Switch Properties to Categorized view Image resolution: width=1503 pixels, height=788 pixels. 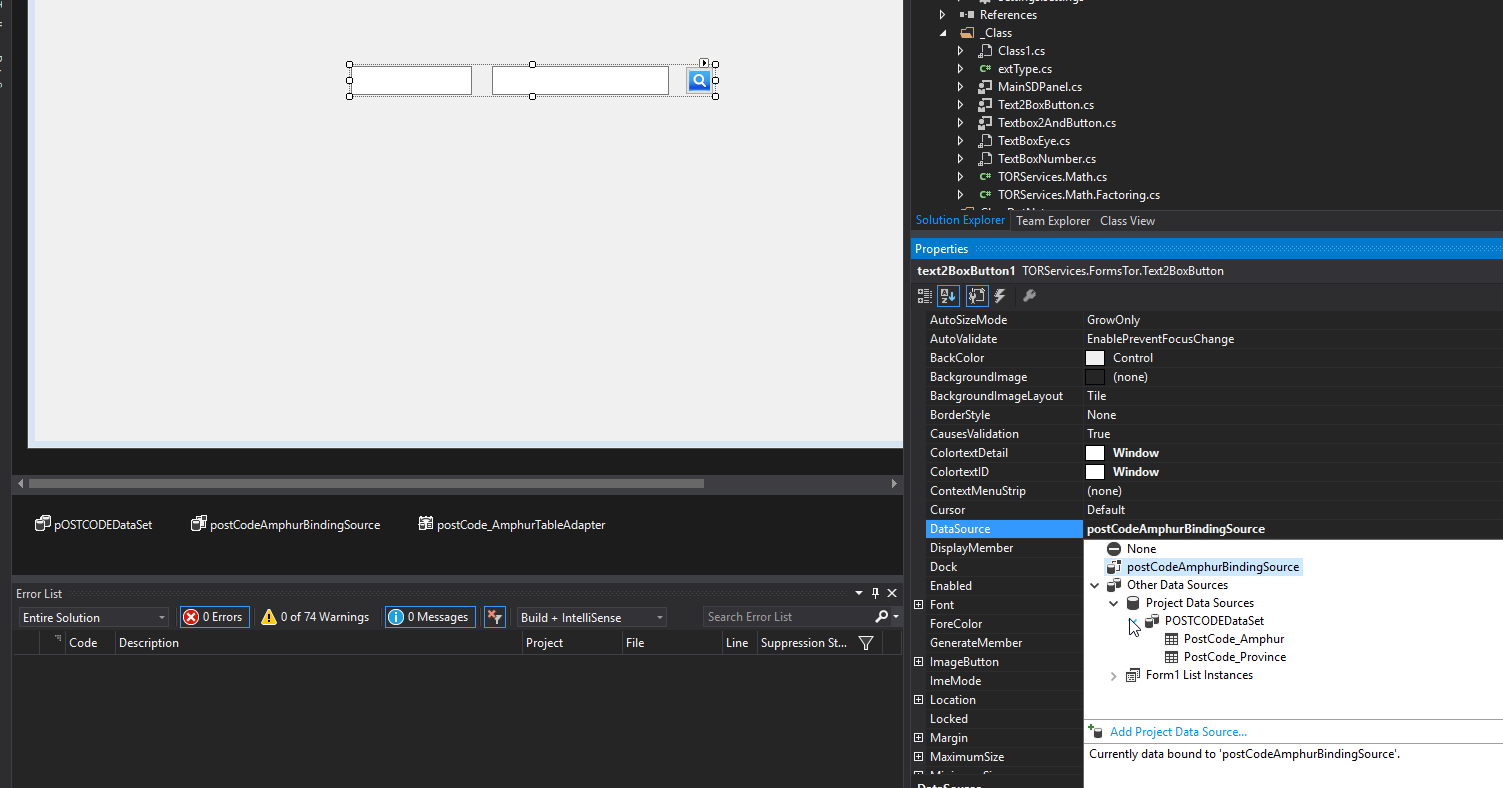[925, 296]
